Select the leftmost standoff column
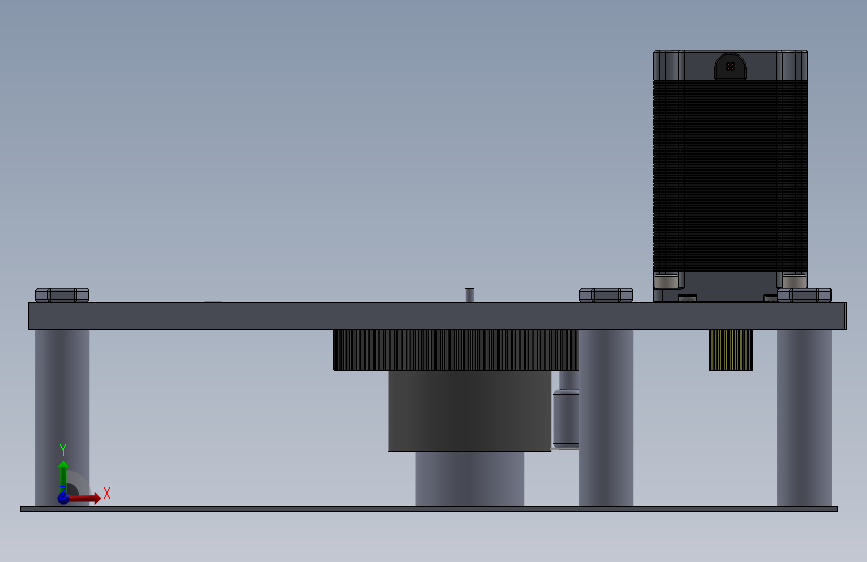This screenshot has width=867, height=562. click(62, 418)
